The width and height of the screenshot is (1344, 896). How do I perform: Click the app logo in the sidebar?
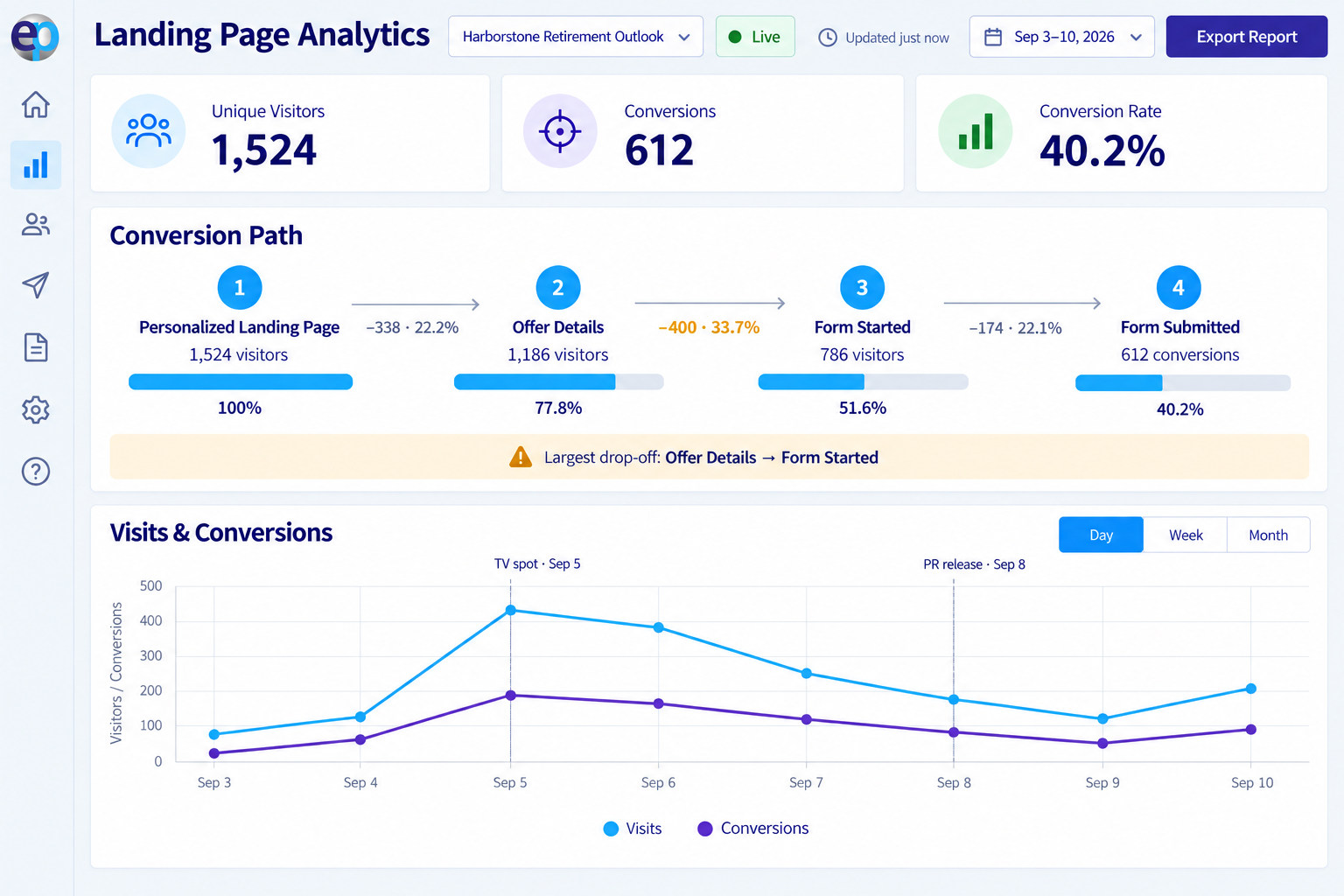[x=35, y=37]
